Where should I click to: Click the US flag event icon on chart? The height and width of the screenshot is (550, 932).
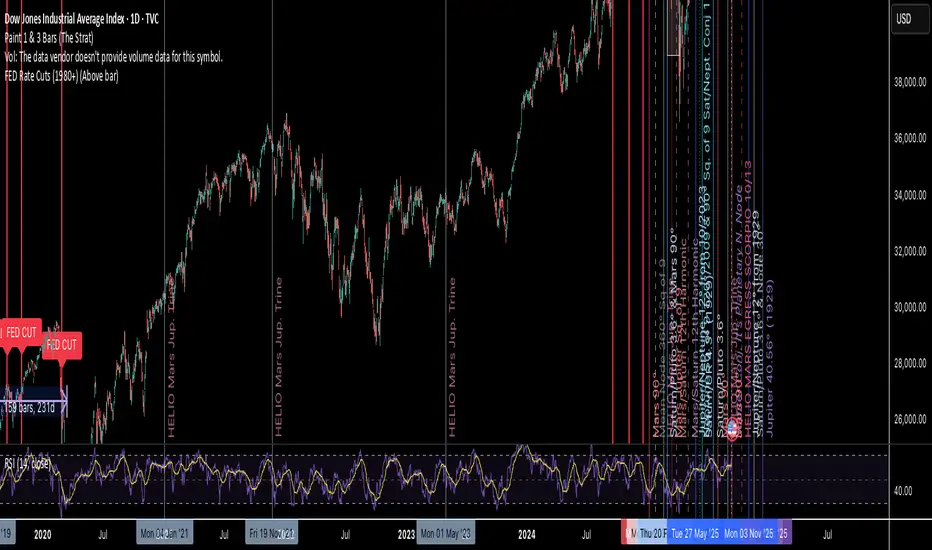click(x=733, y=427)
